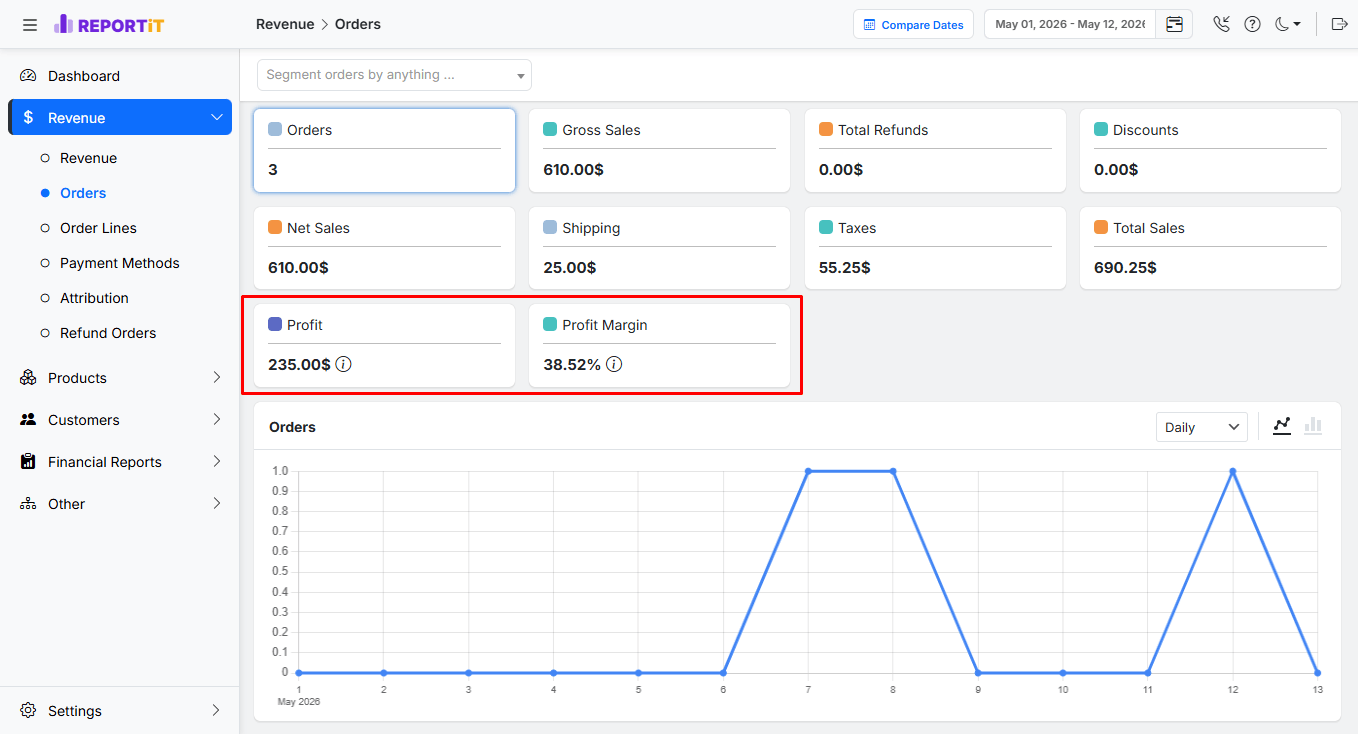Viewport: 1358px width, 734px height.
Task: Open the Daily interval dropdown
Action: click(x=1201, y=427)
